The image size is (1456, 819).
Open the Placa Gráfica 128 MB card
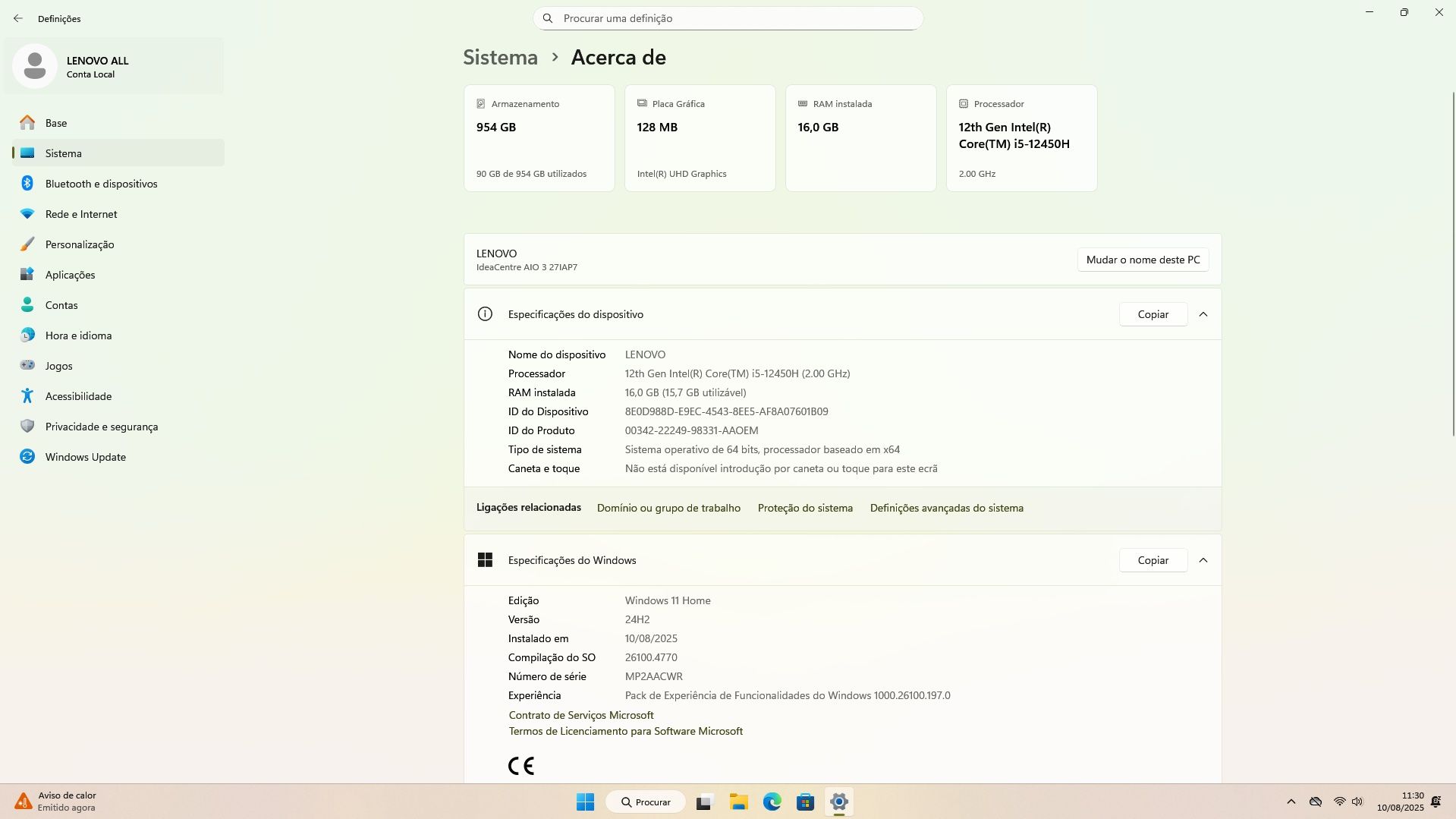[x=700, y=138]
